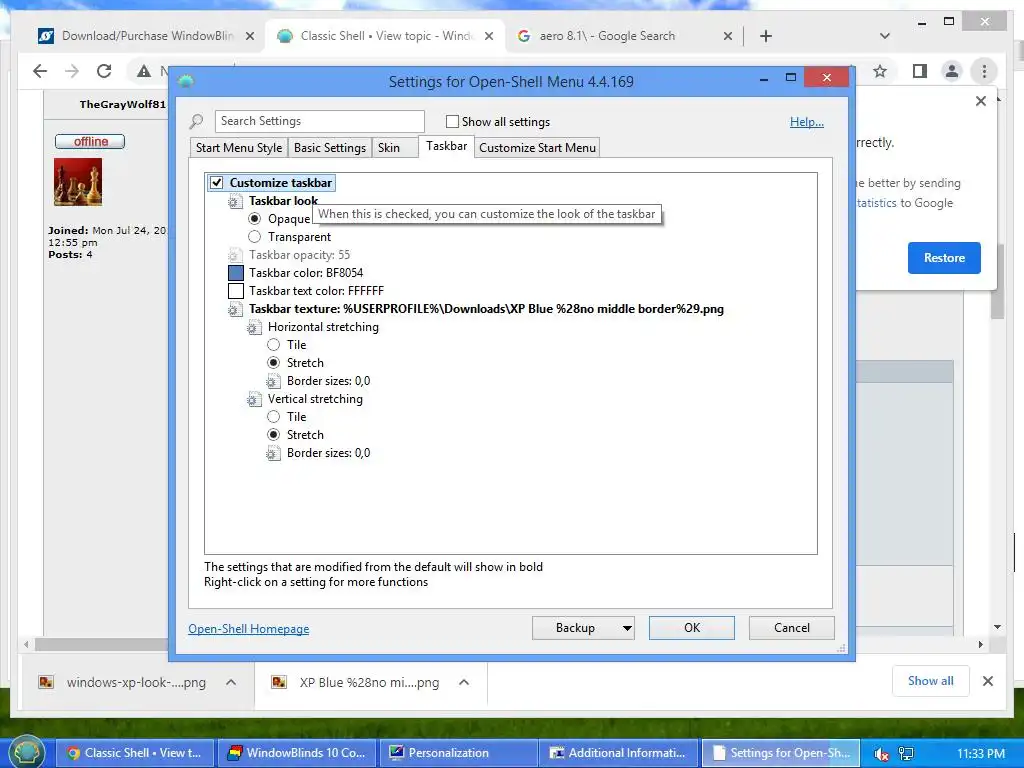Viewport: 1024px width, 768px height.
Task: Close the Chrome downloads bar
Action: click(x=988, y=681)
